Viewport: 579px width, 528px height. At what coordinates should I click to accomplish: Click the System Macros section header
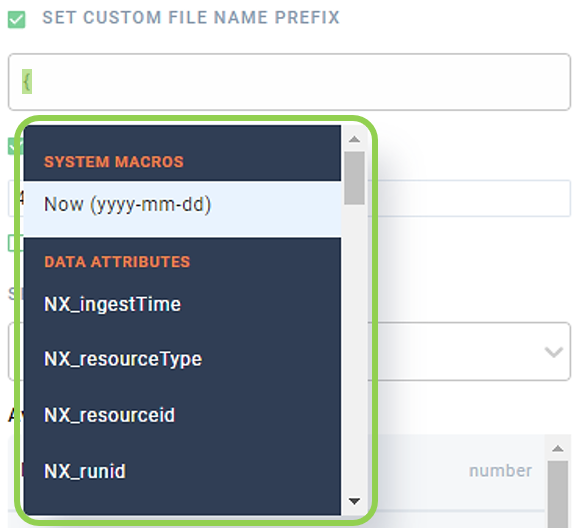(114, 162)
